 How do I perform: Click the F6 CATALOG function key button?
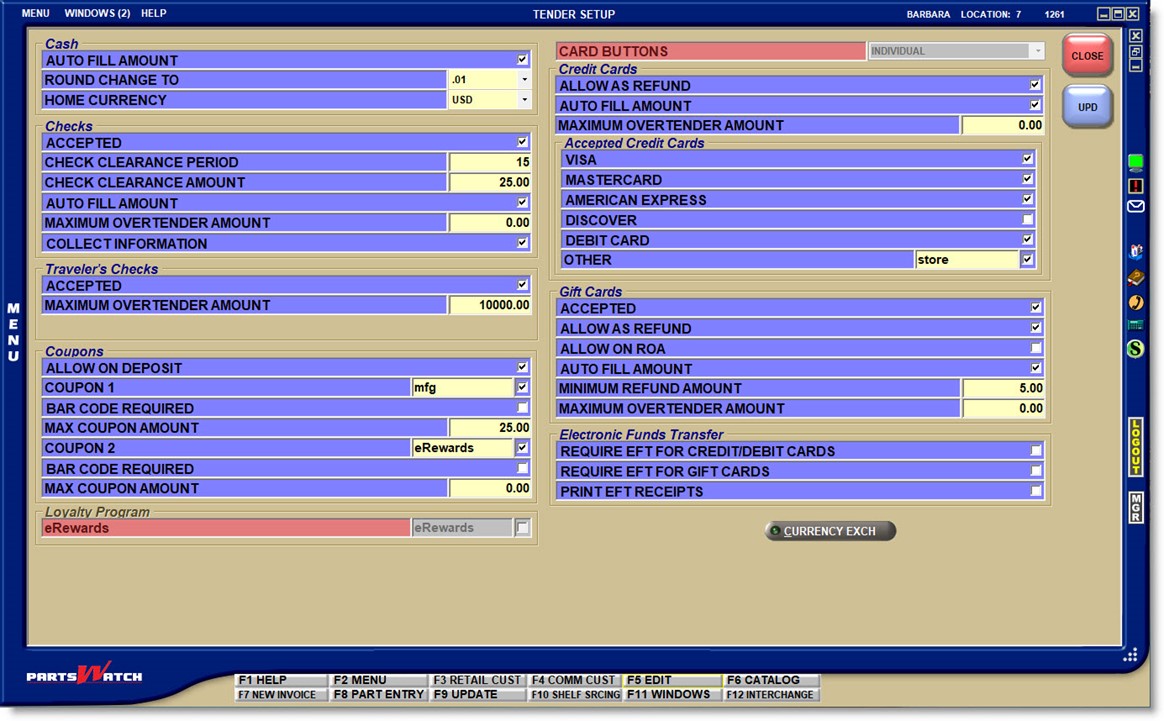tap(770, 680)
